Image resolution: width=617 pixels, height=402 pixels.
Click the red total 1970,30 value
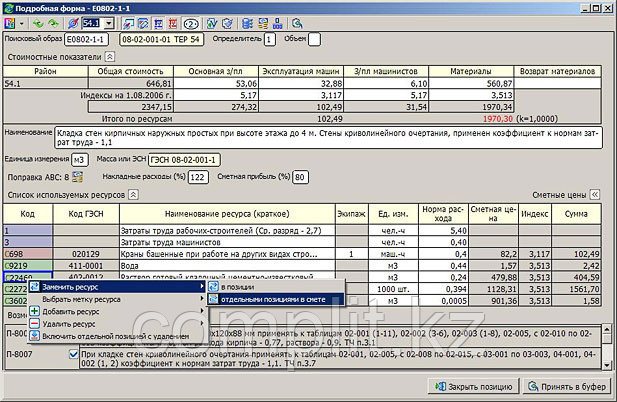(x=498, y=119)
